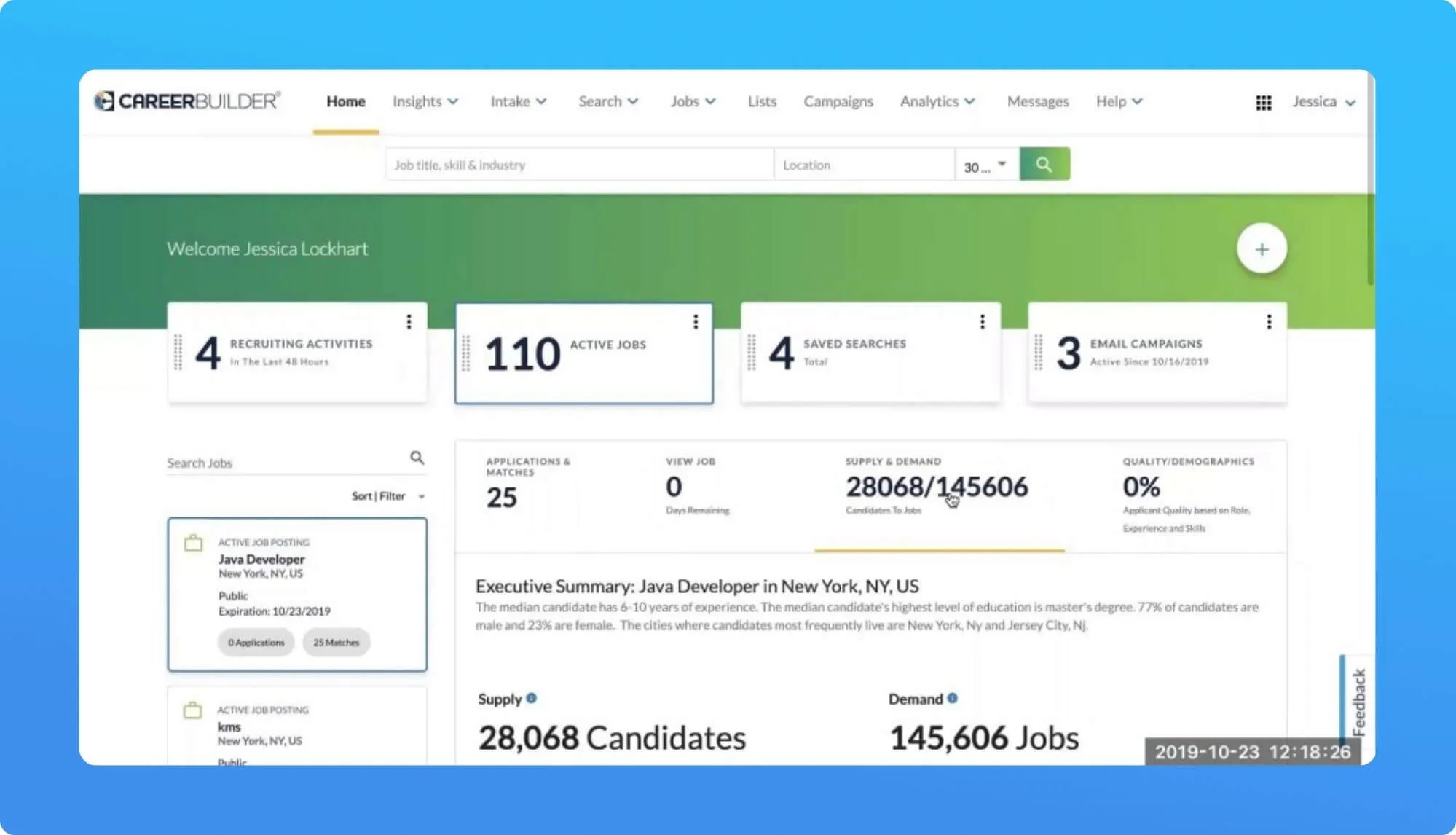The image size is (1456, 835).
Task: Click the Supply info icon
Action: (531, 698)
